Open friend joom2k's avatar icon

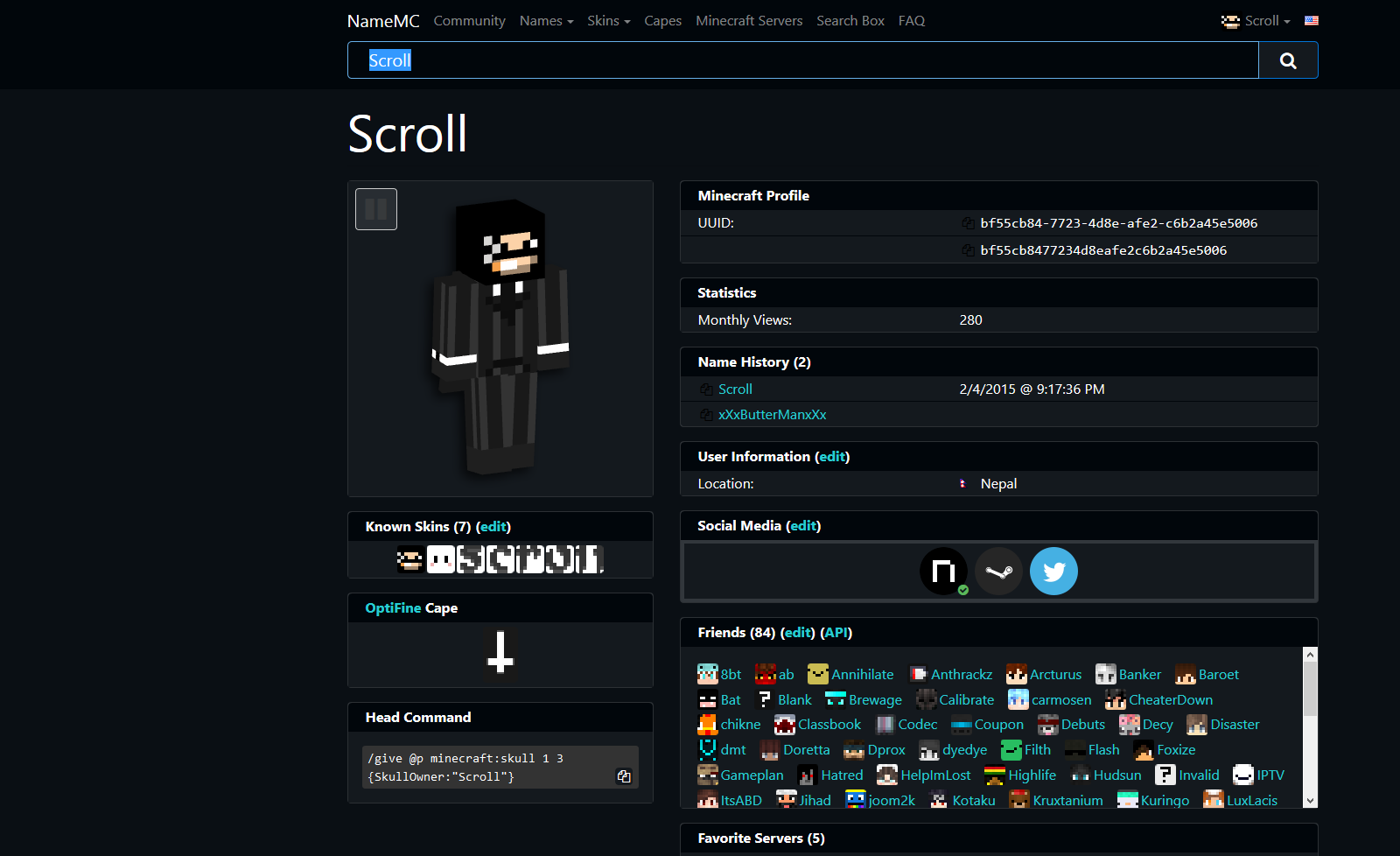856,800
